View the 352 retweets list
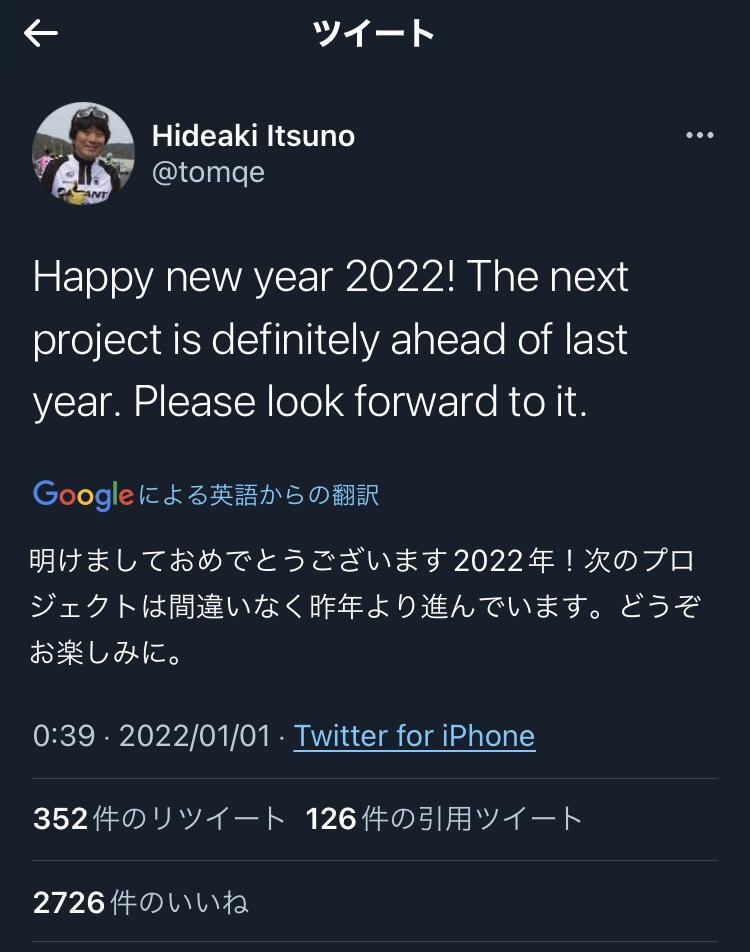 click(x=160, y=819)
